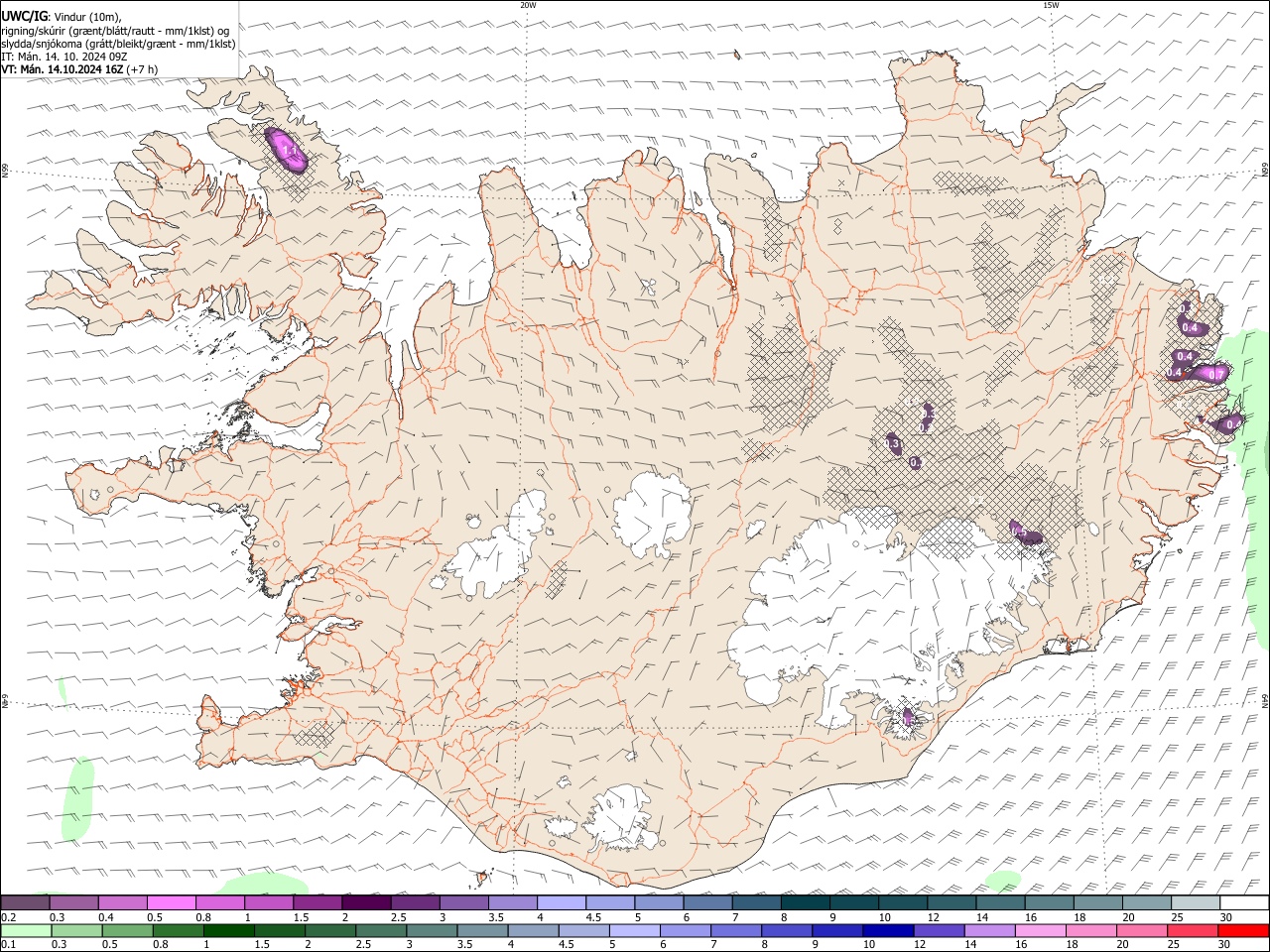1270x952 pixels.
Task: Select the navy blue swatch in lower row
Action: click(x=889, y=930)
